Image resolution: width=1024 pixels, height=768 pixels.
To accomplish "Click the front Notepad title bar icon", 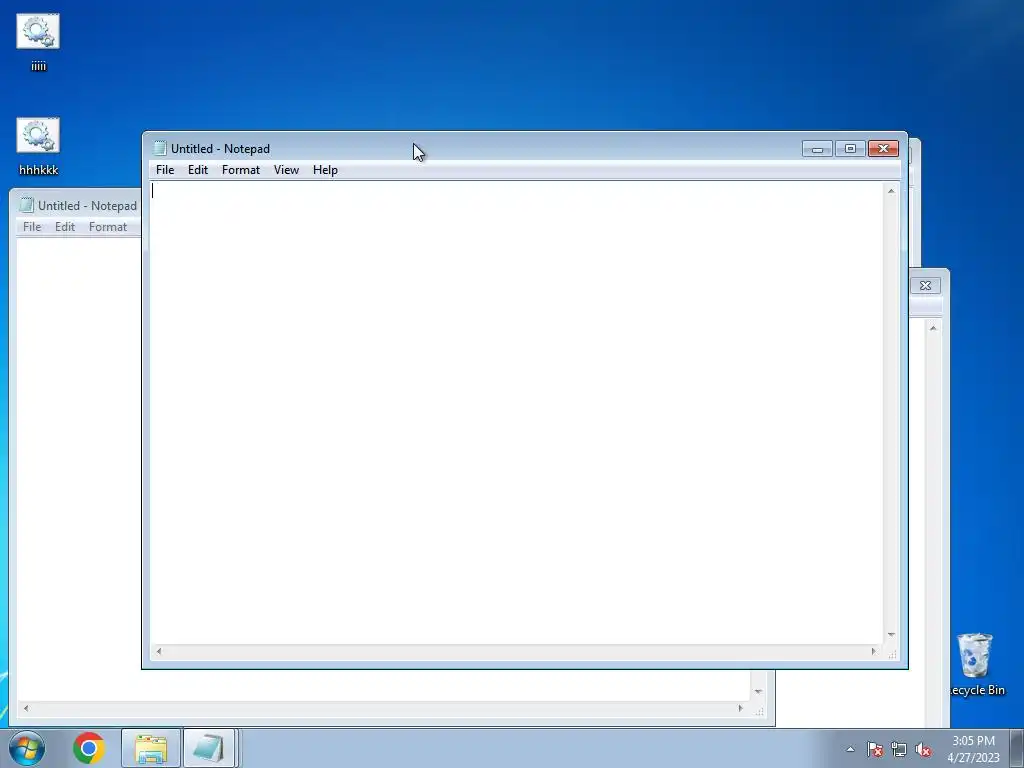I will 159,148.
